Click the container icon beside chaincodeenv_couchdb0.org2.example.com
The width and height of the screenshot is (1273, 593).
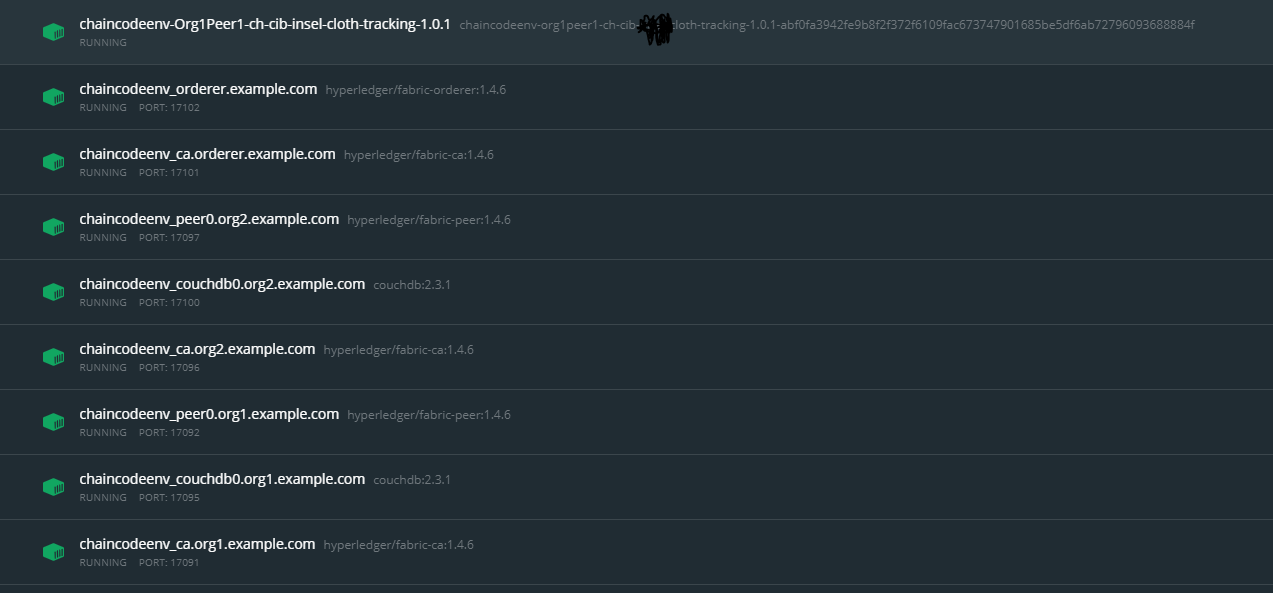(x=54, y=292)
